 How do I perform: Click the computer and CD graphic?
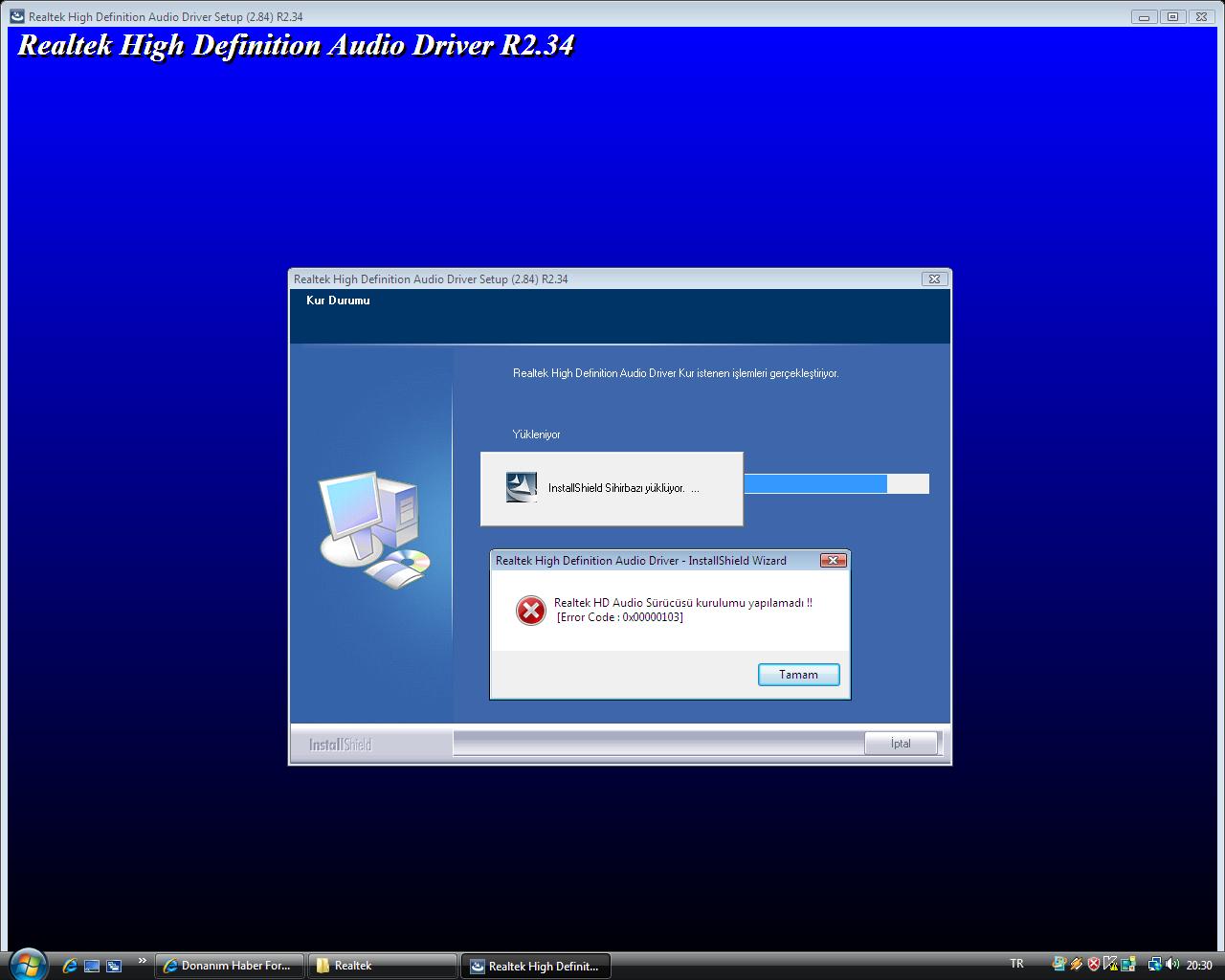pyautogui.click(x=373, y=530)
